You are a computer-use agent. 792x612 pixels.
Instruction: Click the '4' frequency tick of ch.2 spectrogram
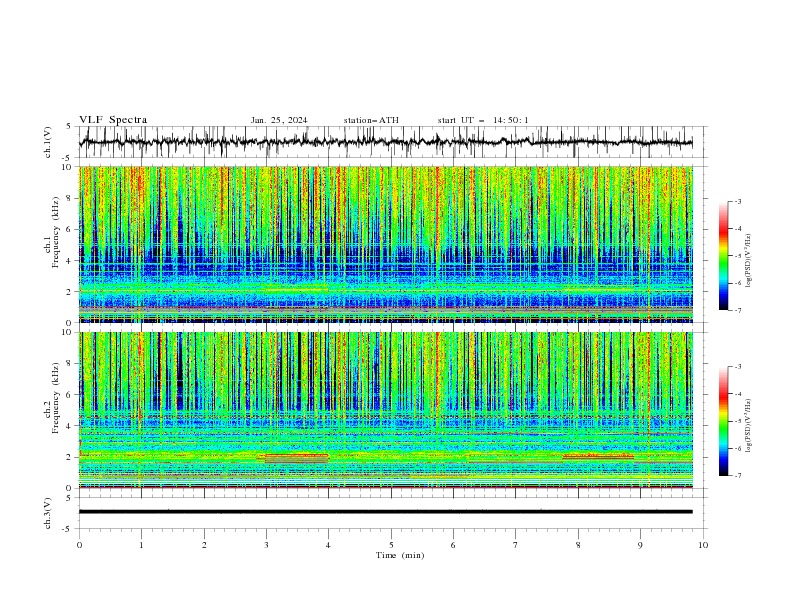tap(71, 426)
